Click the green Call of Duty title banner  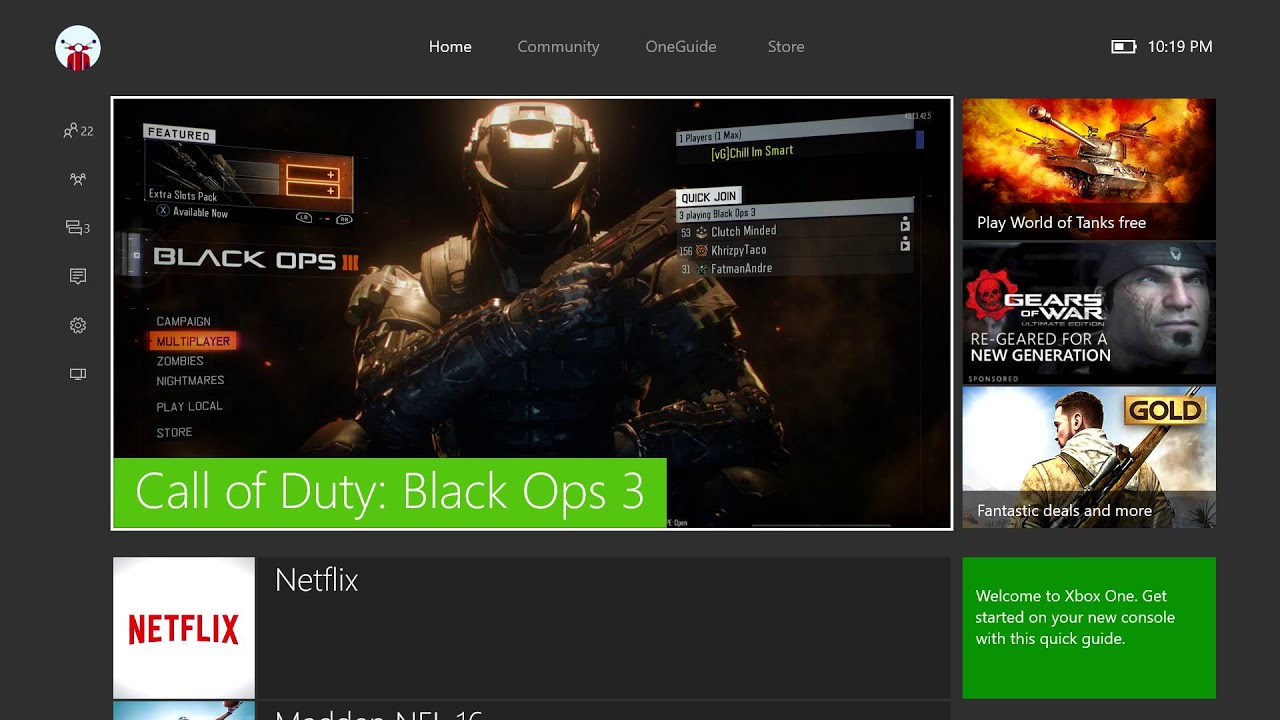390,493
